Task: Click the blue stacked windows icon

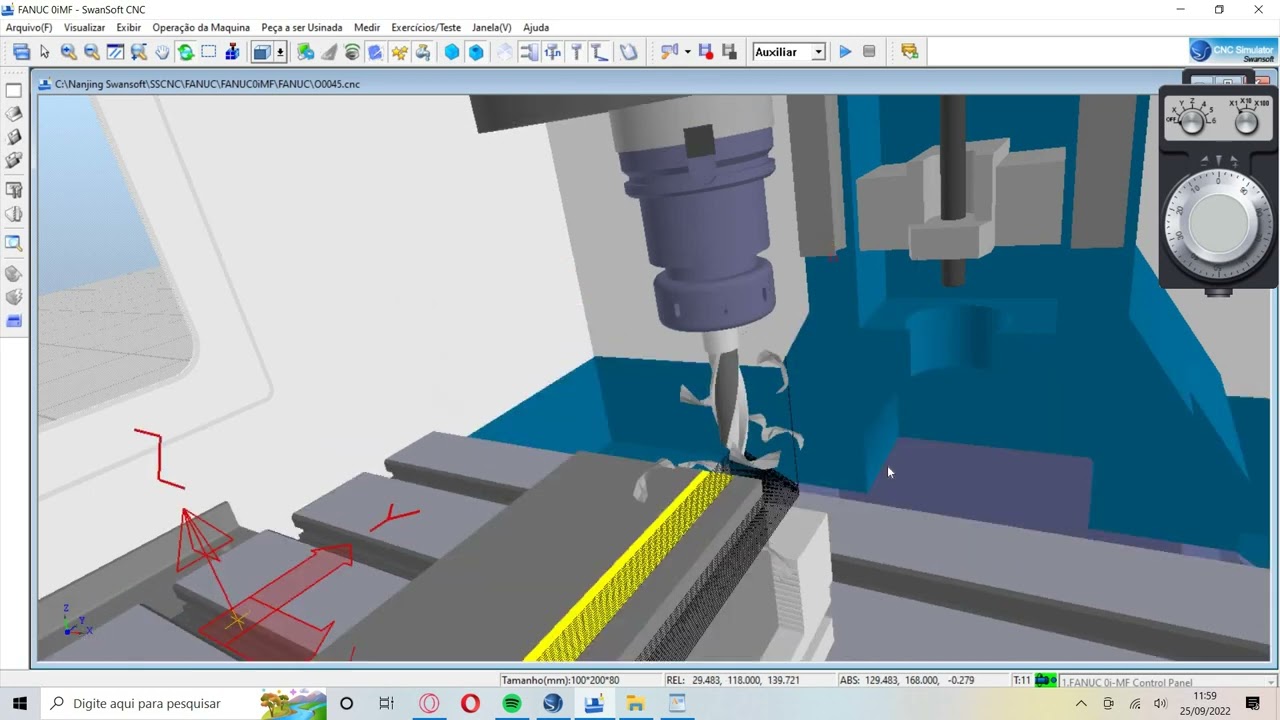Action: 21,52
